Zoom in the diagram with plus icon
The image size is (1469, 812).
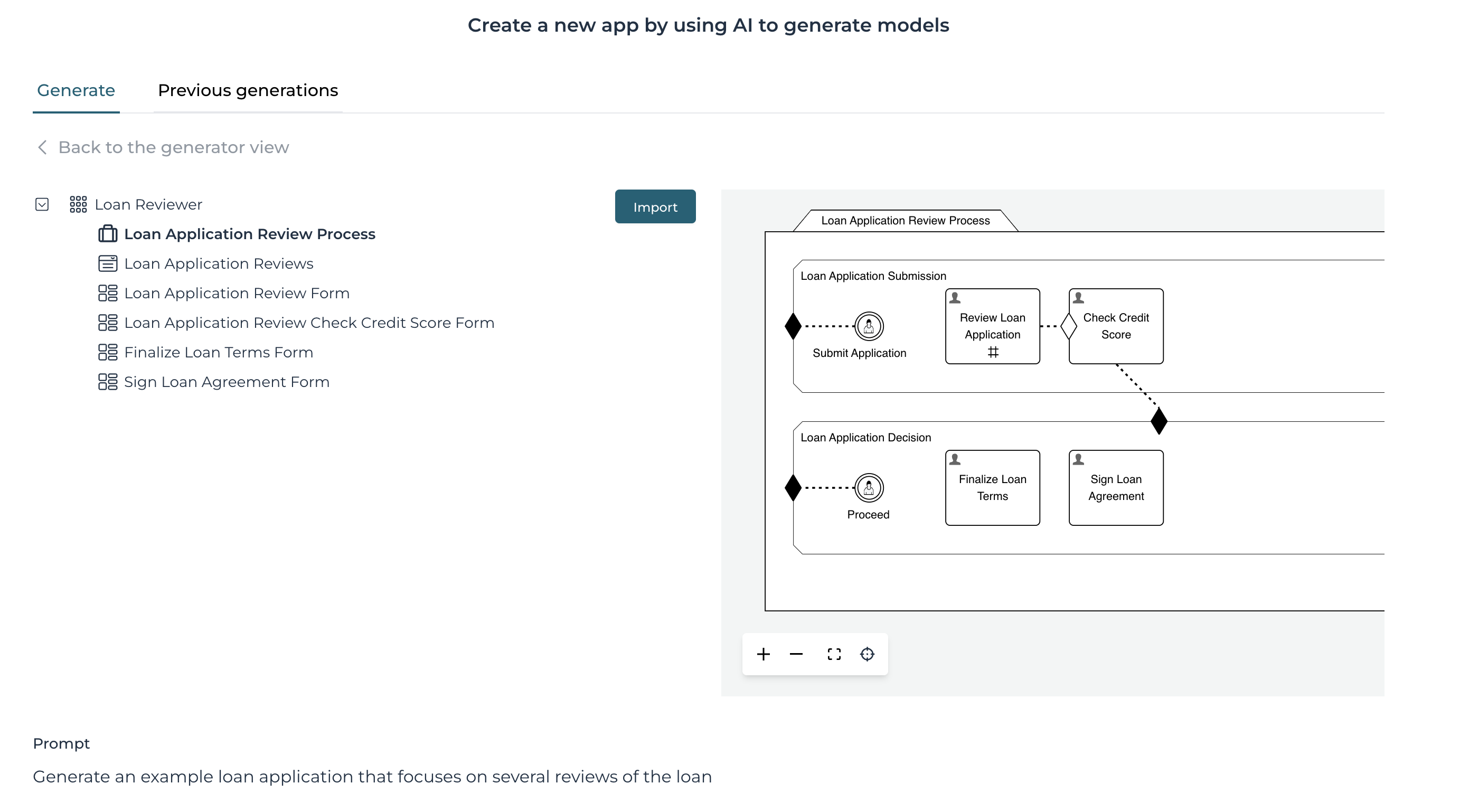point(763,654)
